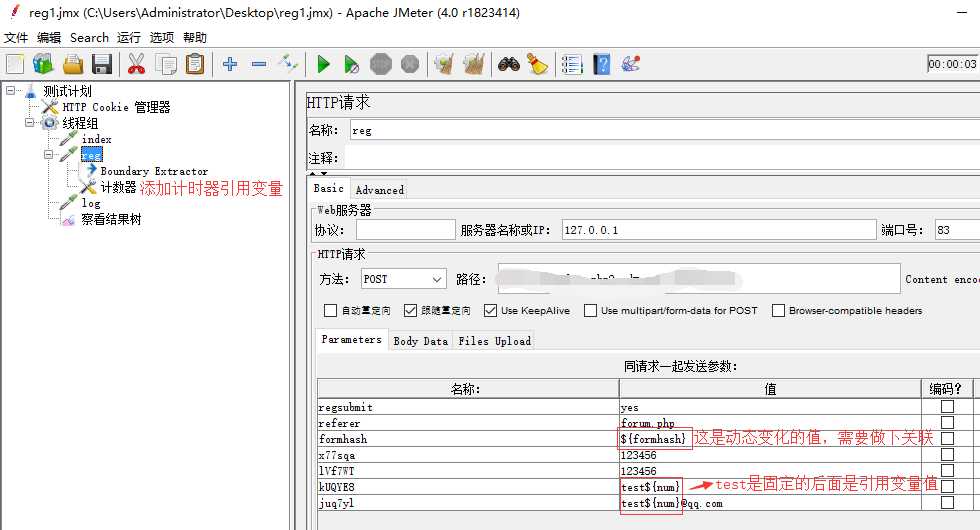
Task: Select the HTTP Cookie 管理器 node
Action: pyautogui.click(x=116, y=107)
